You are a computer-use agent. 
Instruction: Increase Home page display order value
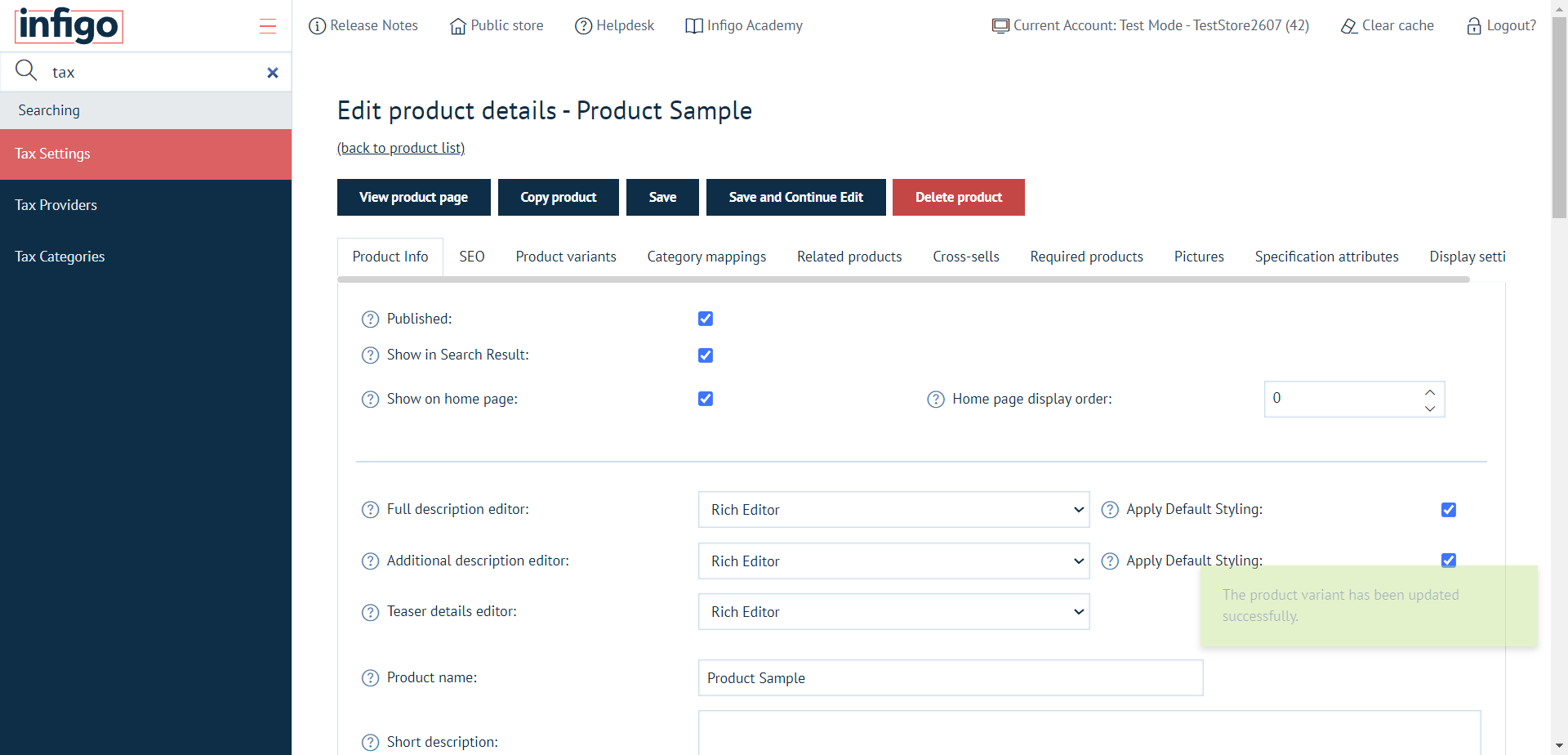point(1430,392)
